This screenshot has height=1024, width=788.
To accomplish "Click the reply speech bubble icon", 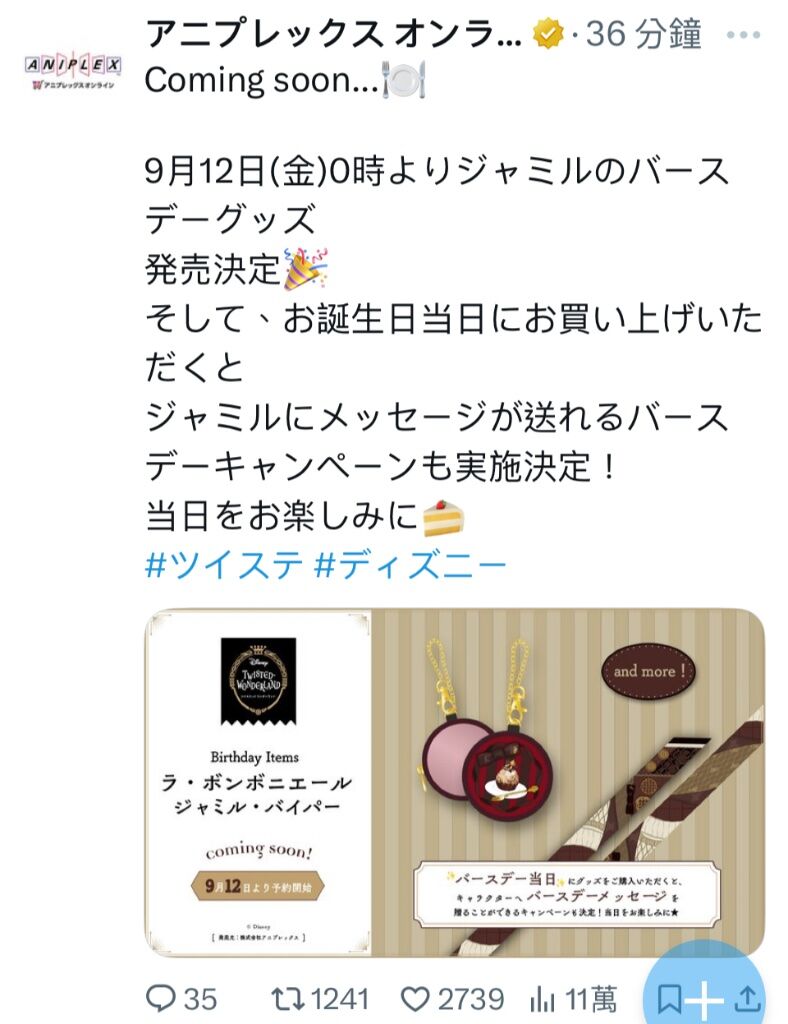I will (x=160, y=999).
